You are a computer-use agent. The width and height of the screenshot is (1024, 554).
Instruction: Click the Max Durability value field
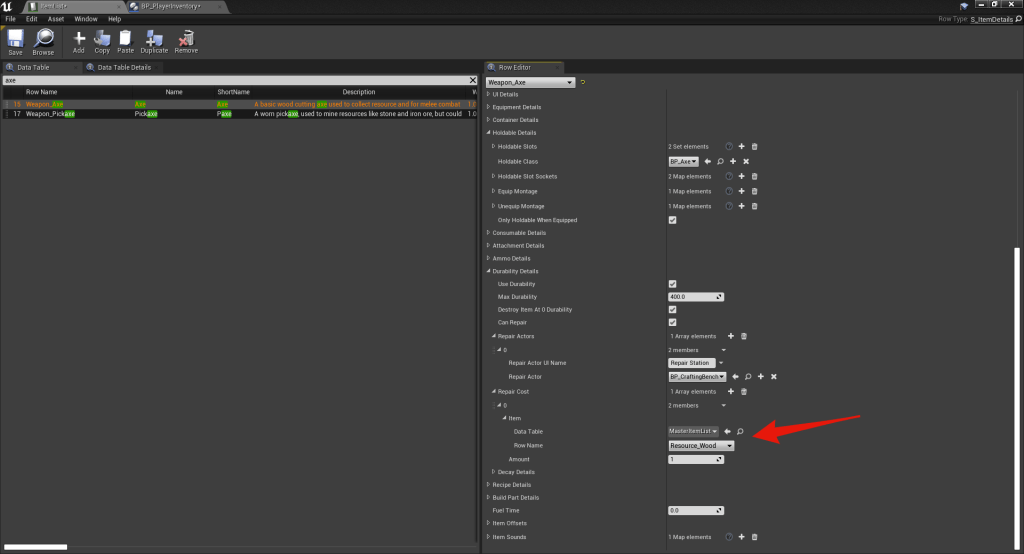point(695,297)
